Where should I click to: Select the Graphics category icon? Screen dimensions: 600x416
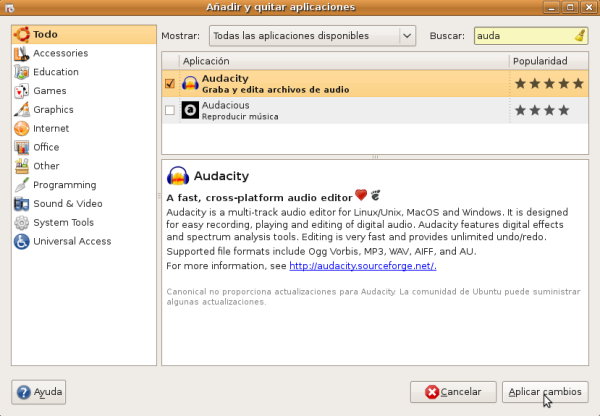(21, 110)
